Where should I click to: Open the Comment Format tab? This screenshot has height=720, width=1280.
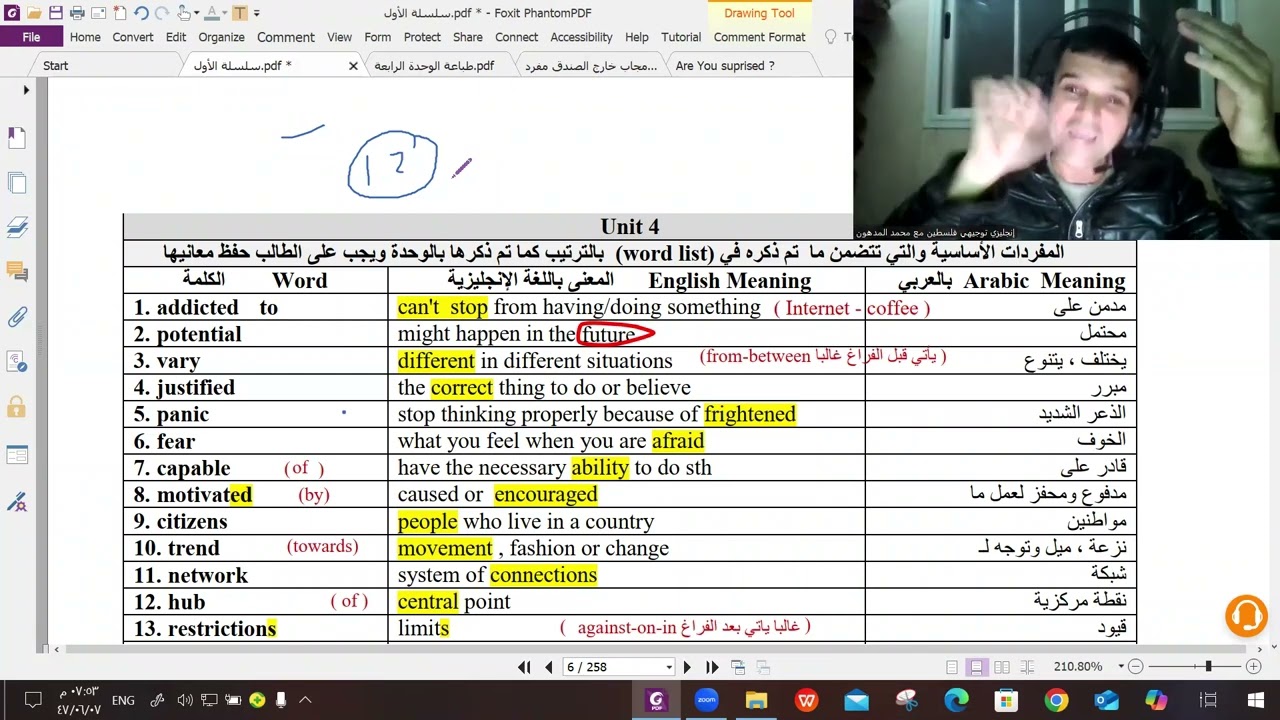coord(759,37)
